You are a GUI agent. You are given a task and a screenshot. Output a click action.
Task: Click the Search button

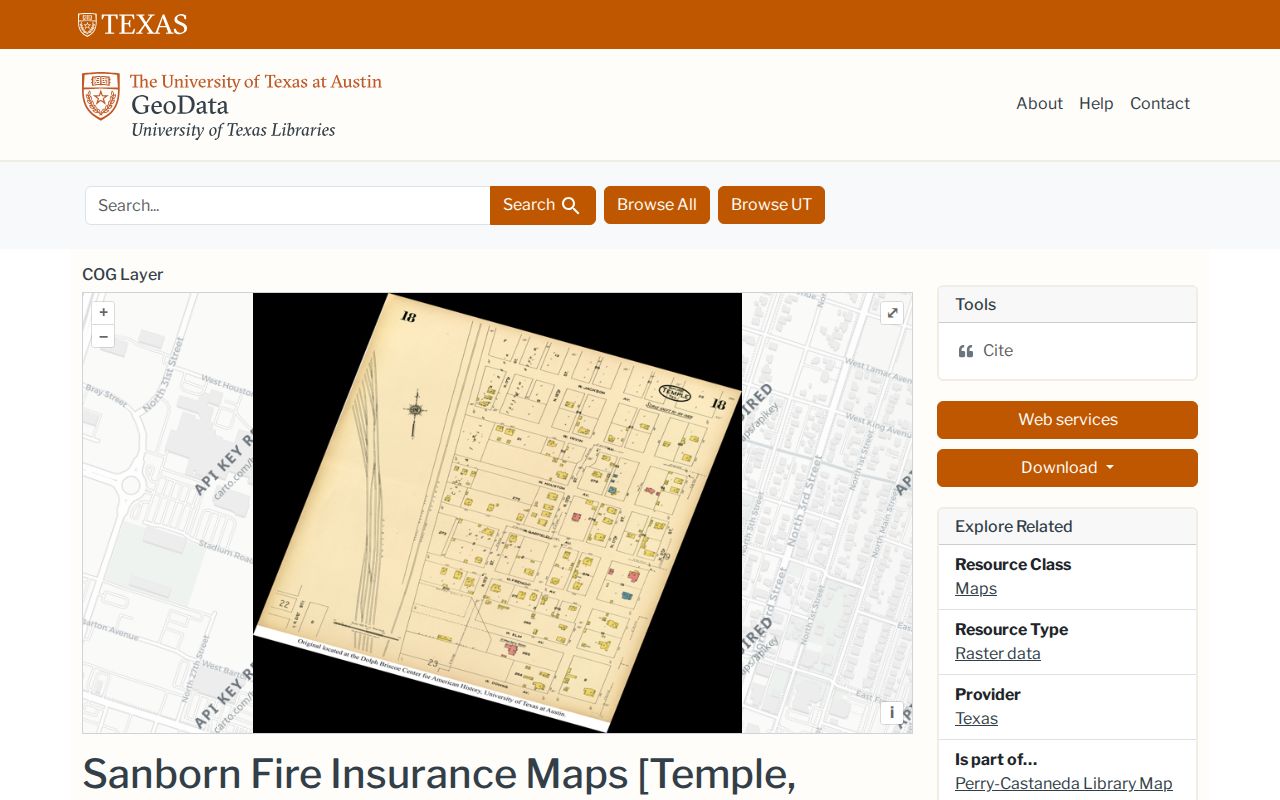[542, 205]
